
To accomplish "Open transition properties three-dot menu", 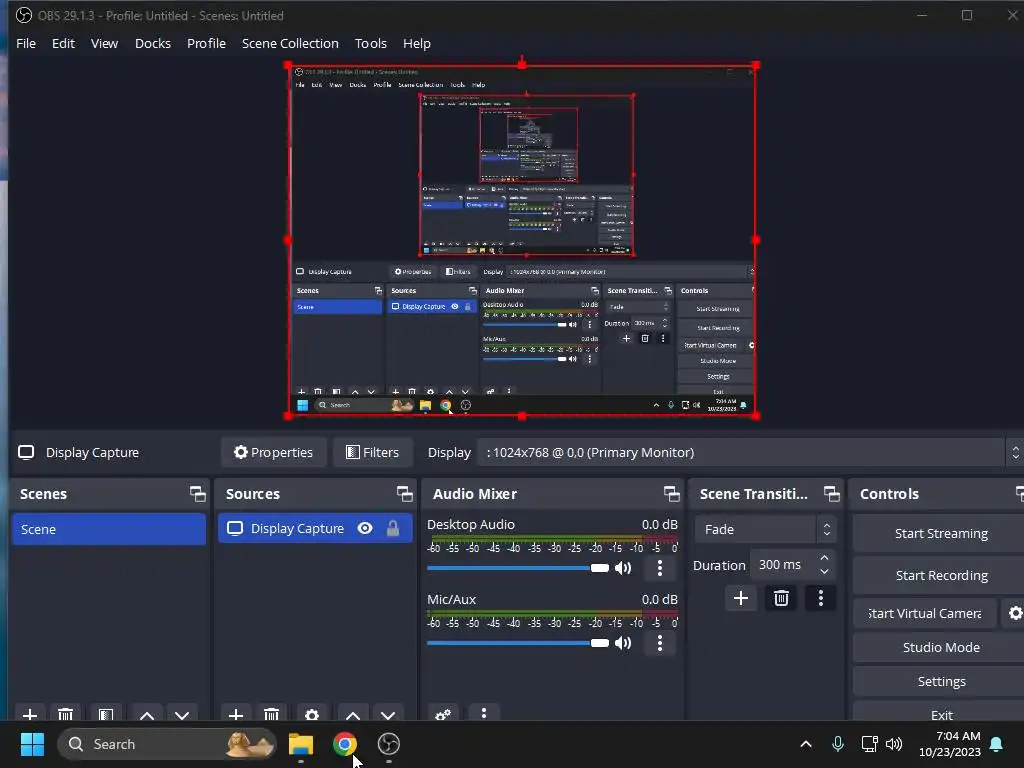I will (821, 598).
